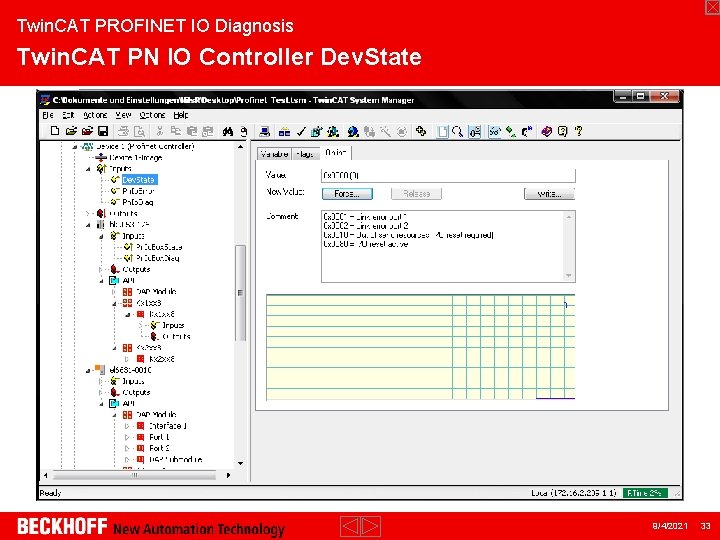Close the slide with the top-right X
Viewport: 720px width, 540px height.
[712, 7]
